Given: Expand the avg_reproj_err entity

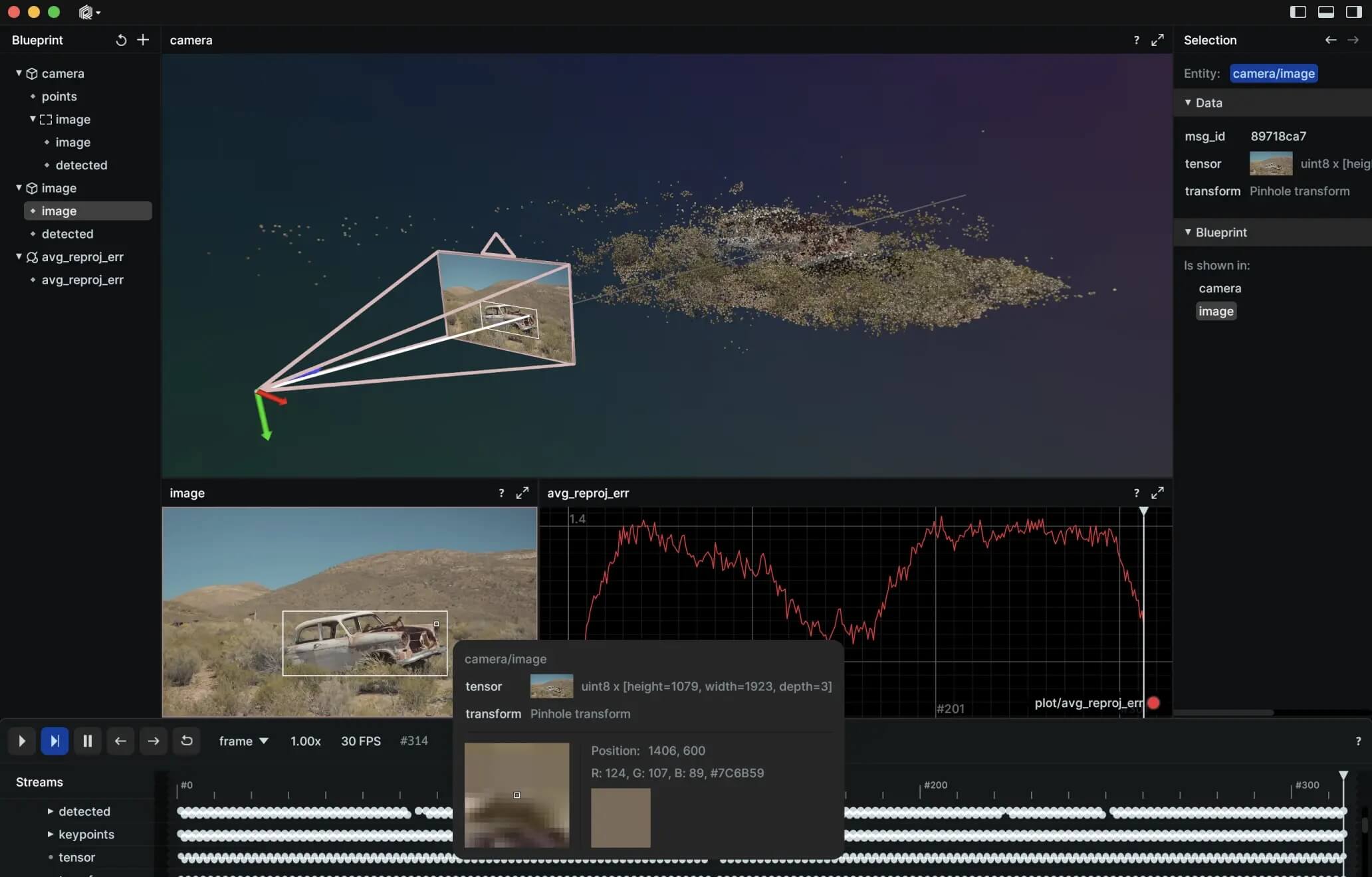Looking at the screenshot, I should point(18,257).
